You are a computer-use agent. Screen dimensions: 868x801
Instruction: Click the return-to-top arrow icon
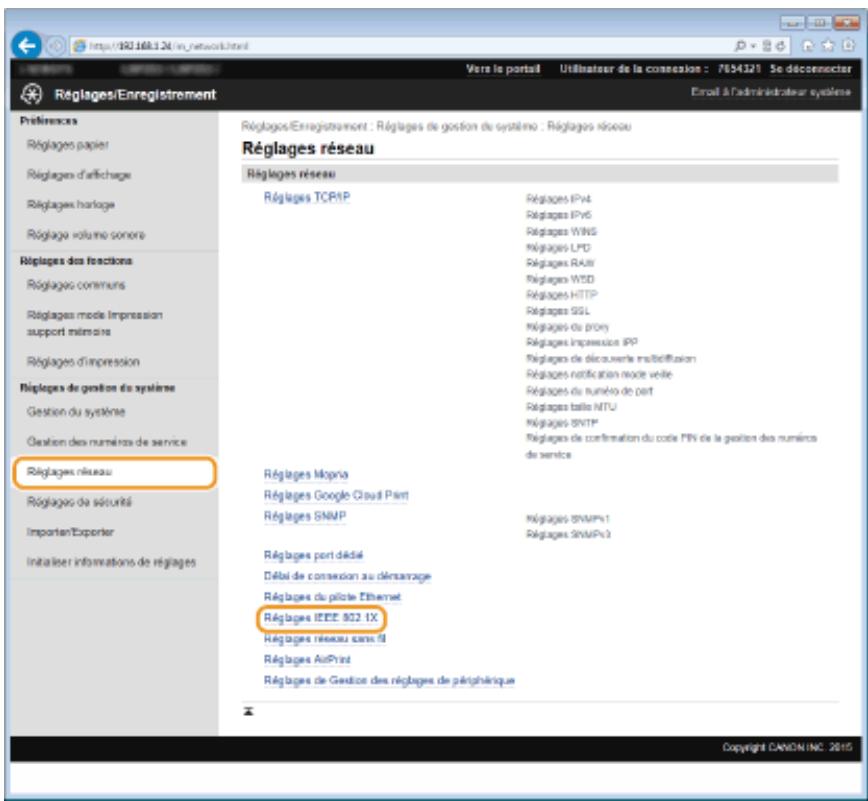pos(249,711)
